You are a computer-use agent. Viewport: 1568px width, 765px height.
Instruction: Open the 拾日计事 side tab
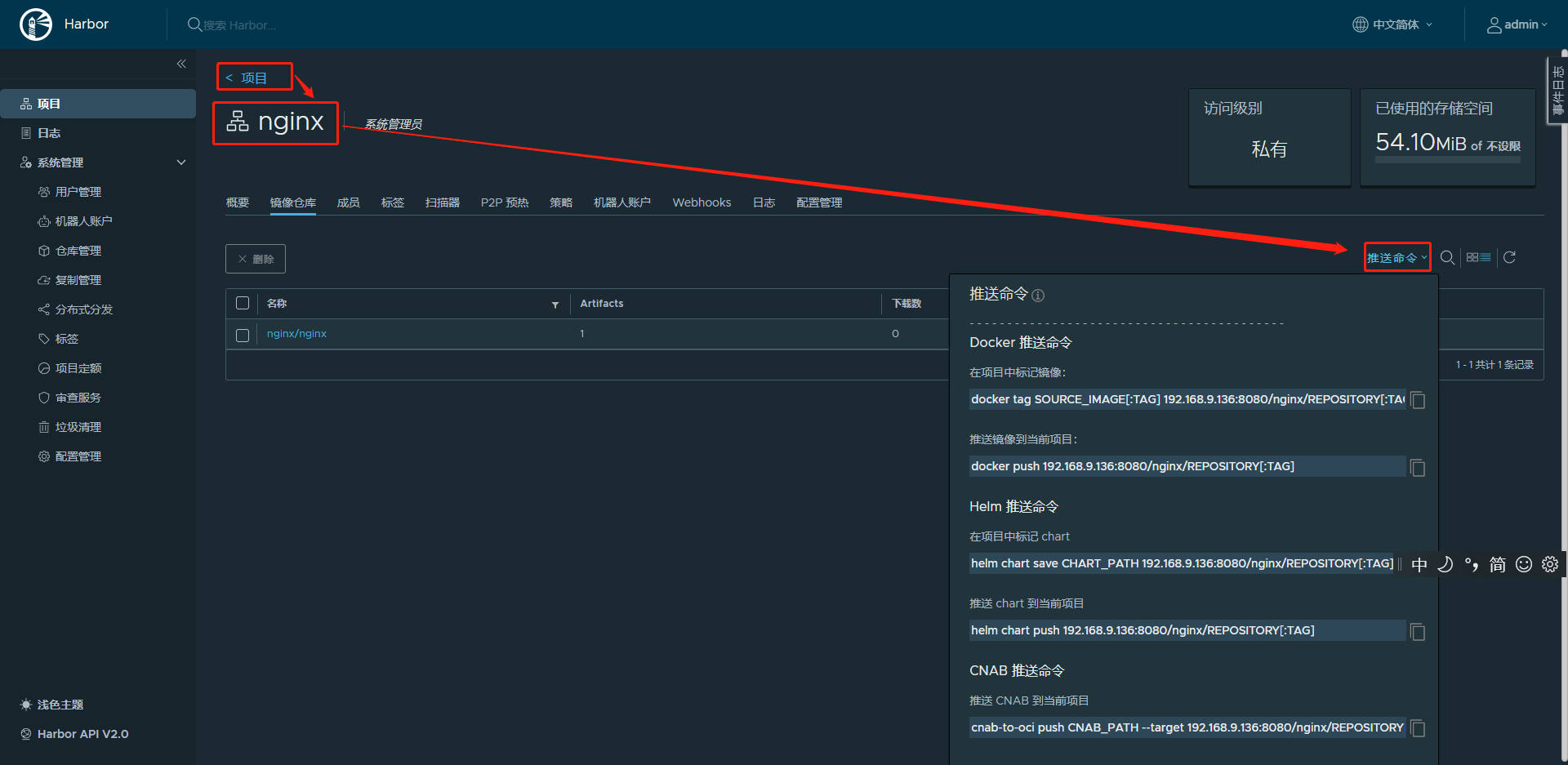click(x=1557, y=91)
